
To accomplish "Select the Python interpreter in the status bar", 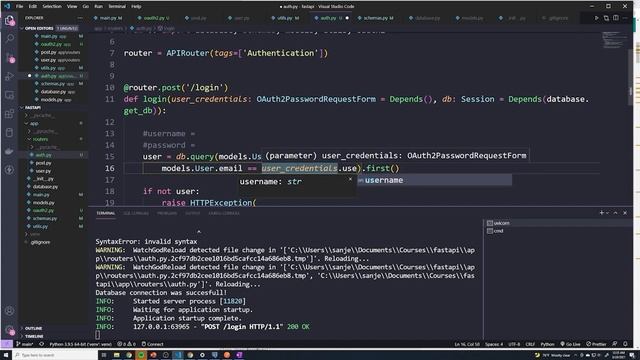I will coord(80,344).
